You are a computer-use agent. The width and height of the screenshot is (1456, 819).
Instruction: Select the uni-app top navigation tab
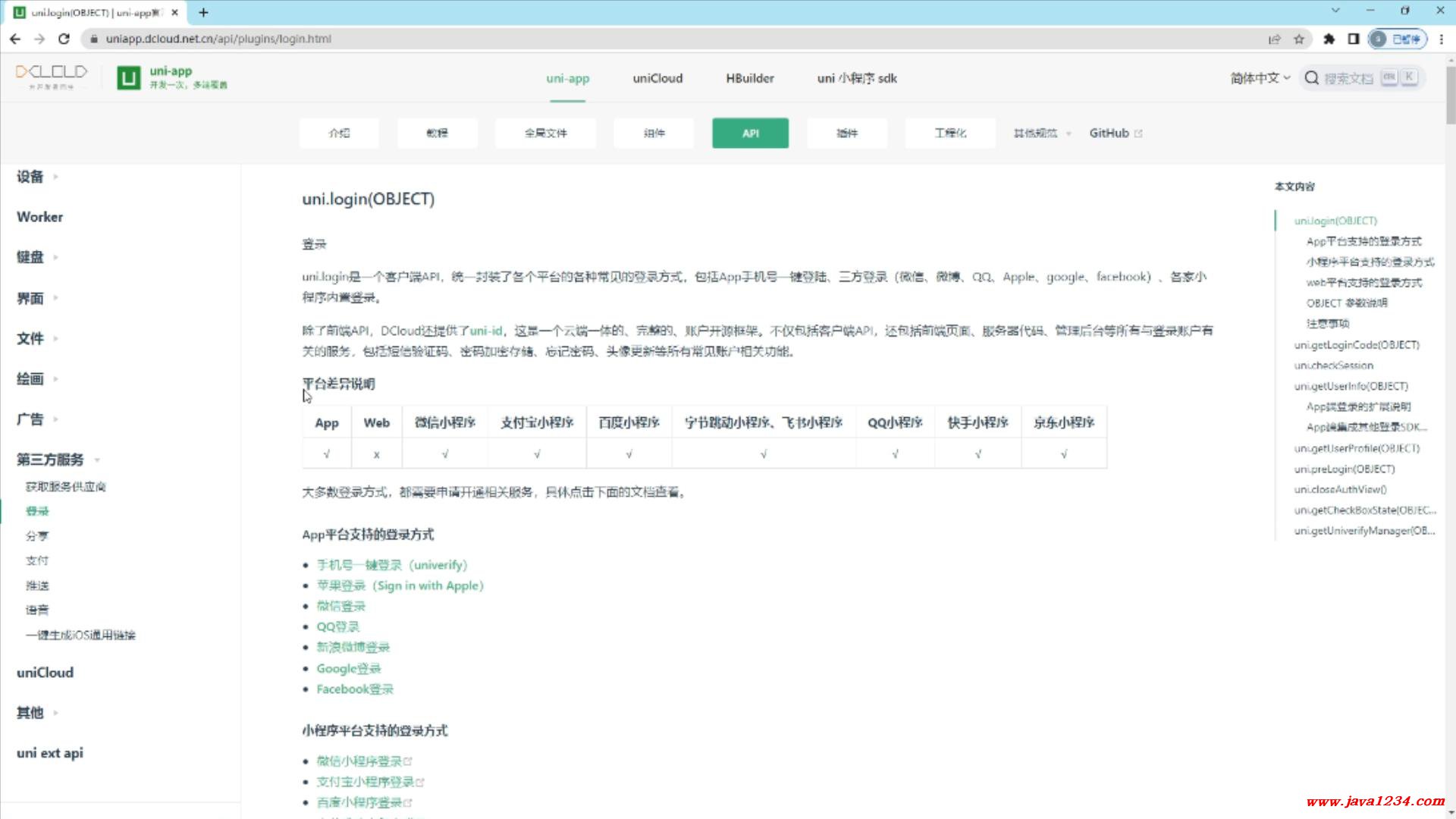(567, 78)
